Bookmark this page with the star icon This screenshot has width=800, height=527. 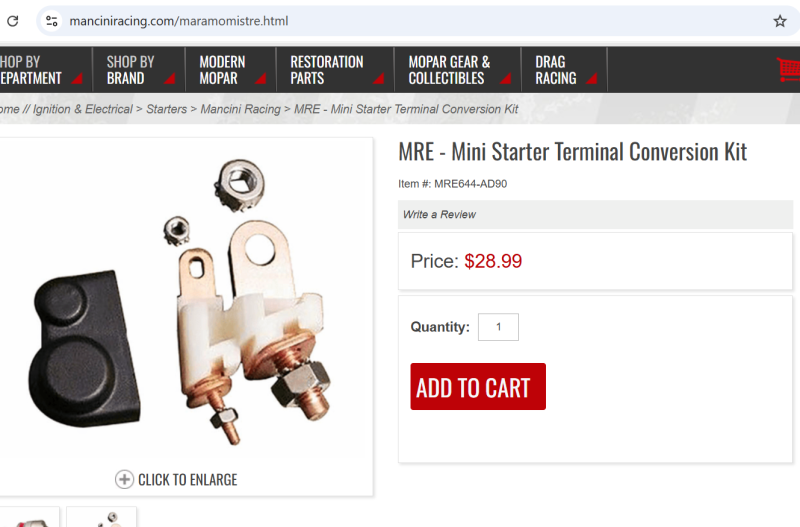(780, 21)
